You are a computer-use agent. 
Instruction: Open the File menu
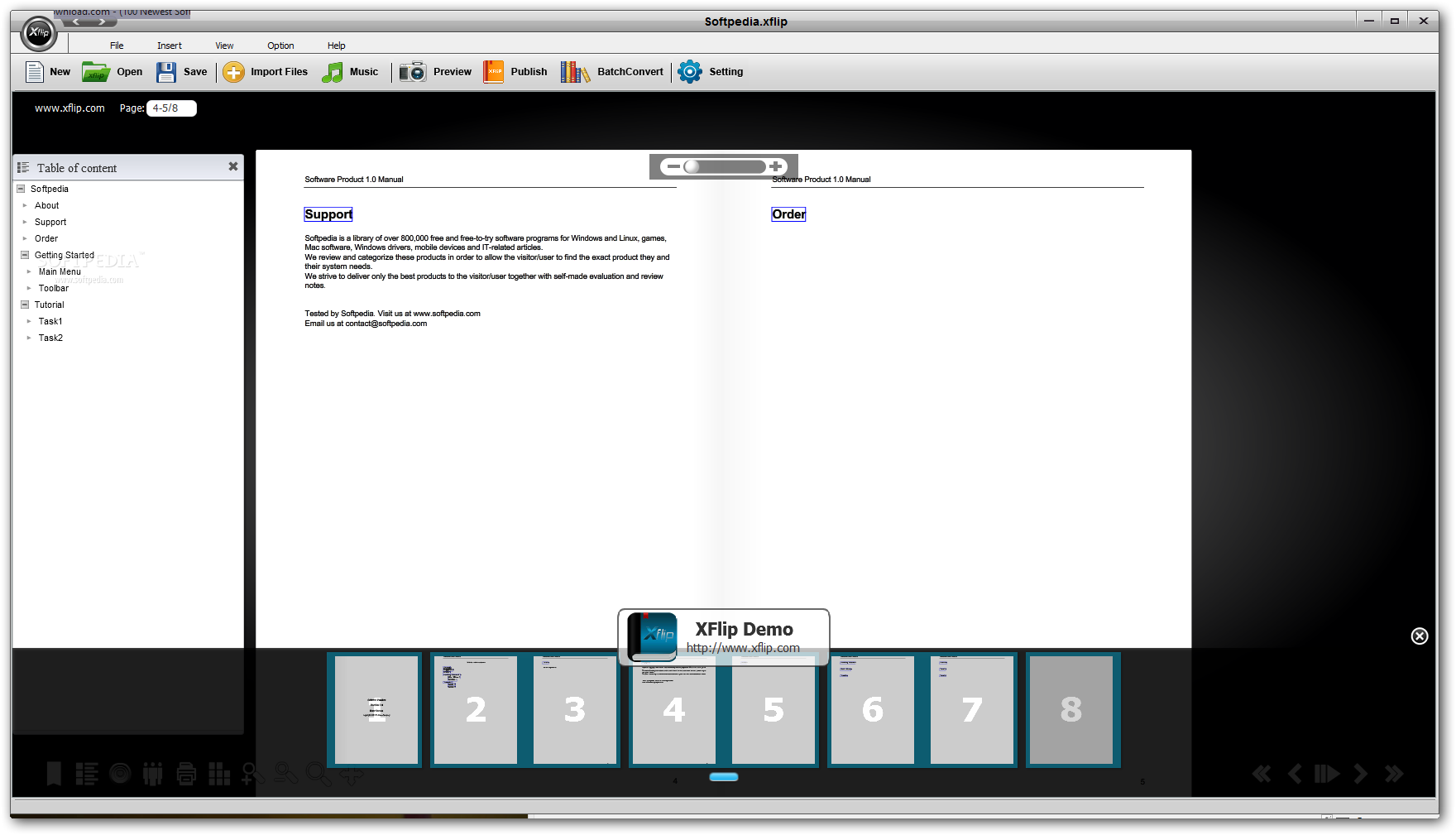pos(117,46)
